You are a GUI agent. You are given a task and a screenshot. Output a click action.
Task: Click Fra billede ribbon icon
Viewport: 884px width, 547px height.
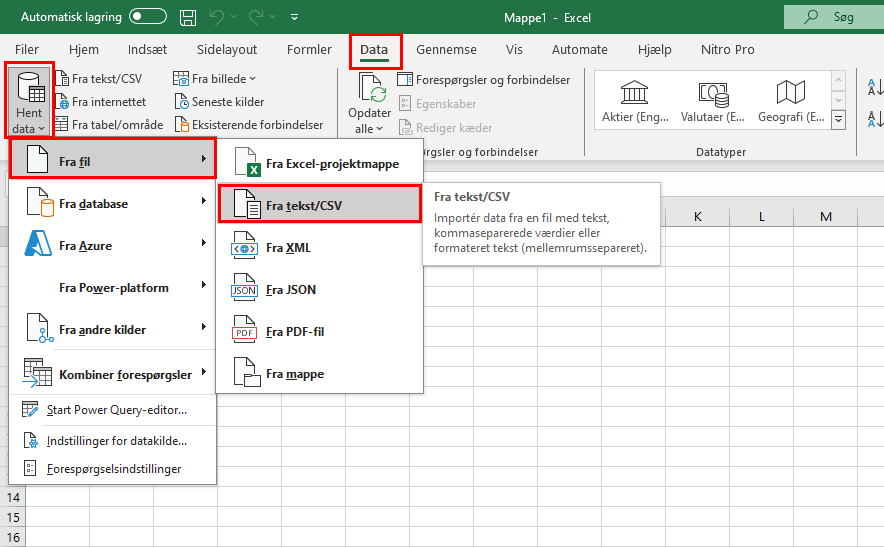(181, 78)
